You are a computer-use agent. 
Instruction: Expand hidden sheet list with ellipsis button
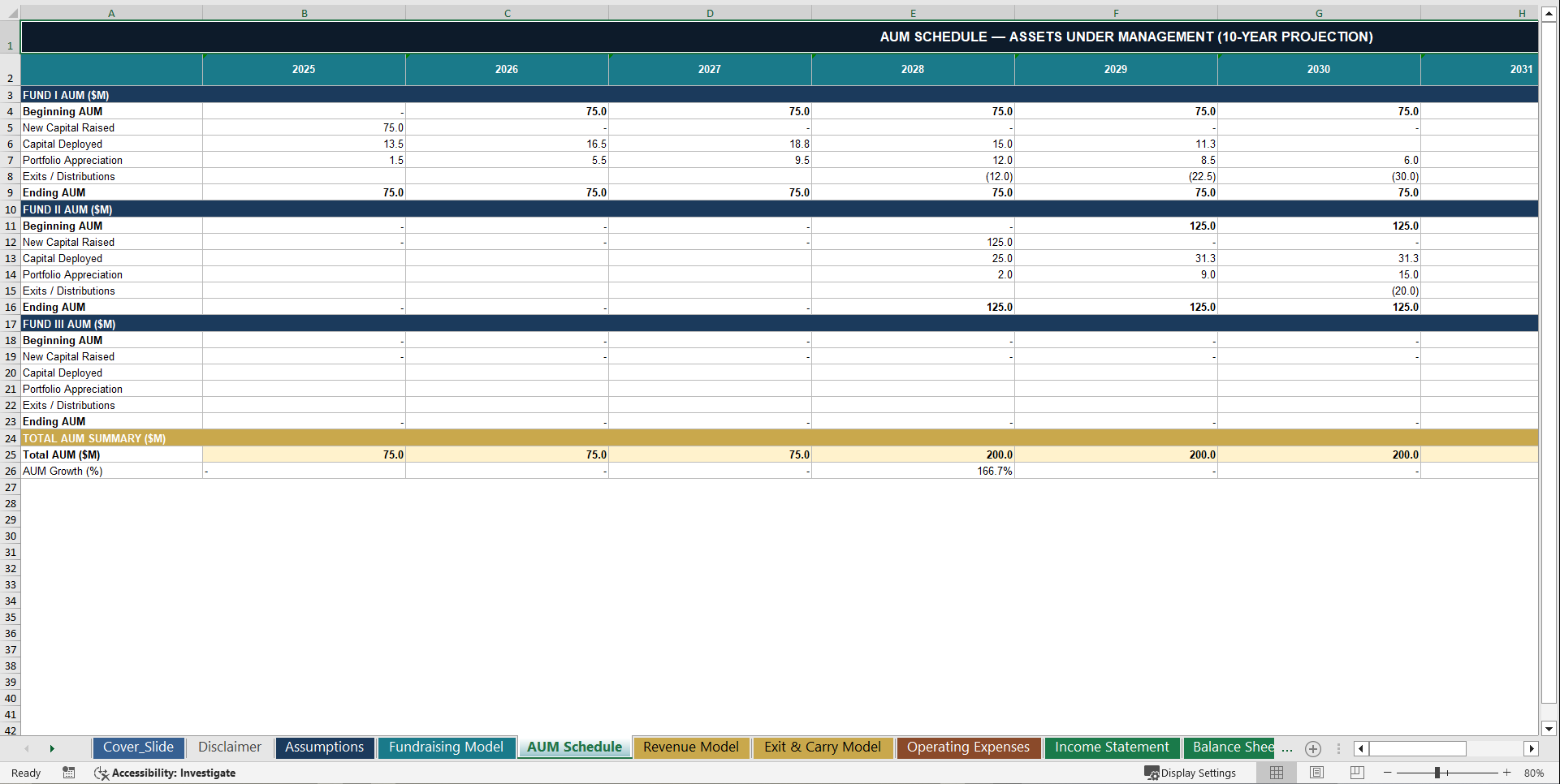click(x=1286, y=749)
